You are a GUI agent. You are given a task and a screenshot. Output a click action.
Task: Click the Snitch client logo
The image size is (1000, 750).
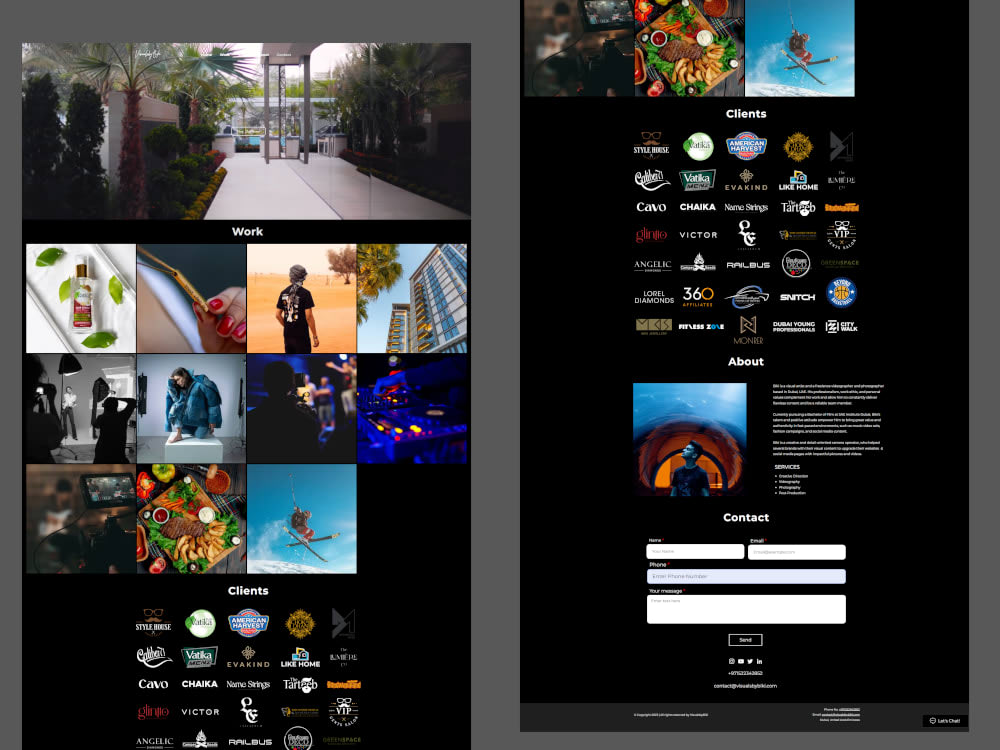(x=798, y=296)
